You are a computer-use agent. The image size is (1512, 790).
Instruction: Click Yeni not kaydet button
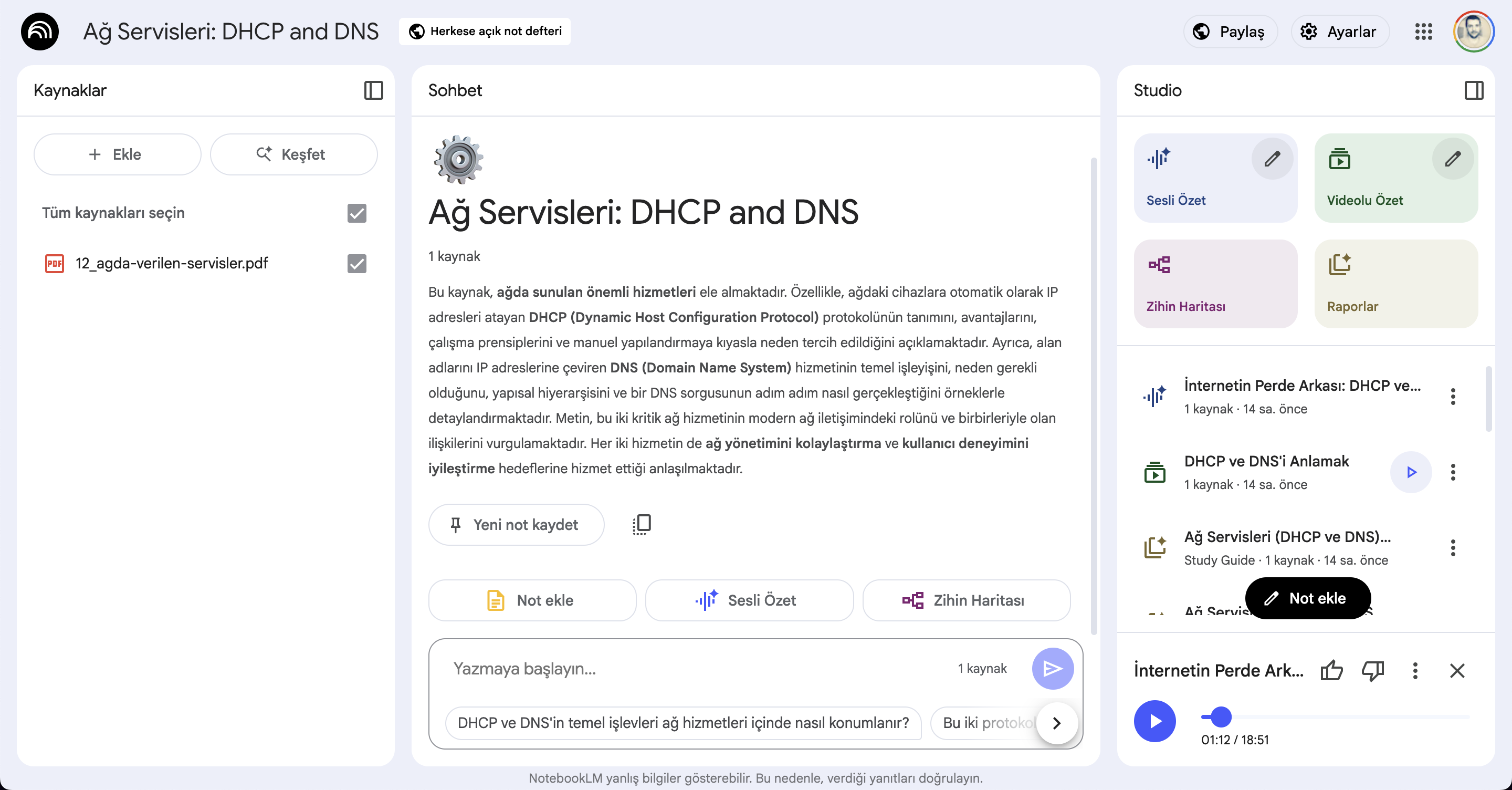516,525
